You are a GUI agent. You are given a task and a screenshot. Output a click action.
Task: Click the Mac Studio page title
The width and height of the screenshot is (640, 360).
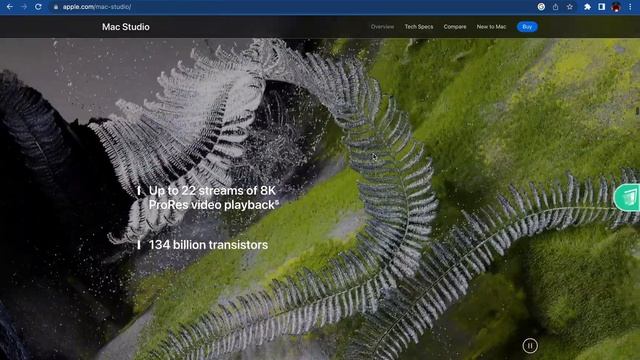tap(126, 27)
